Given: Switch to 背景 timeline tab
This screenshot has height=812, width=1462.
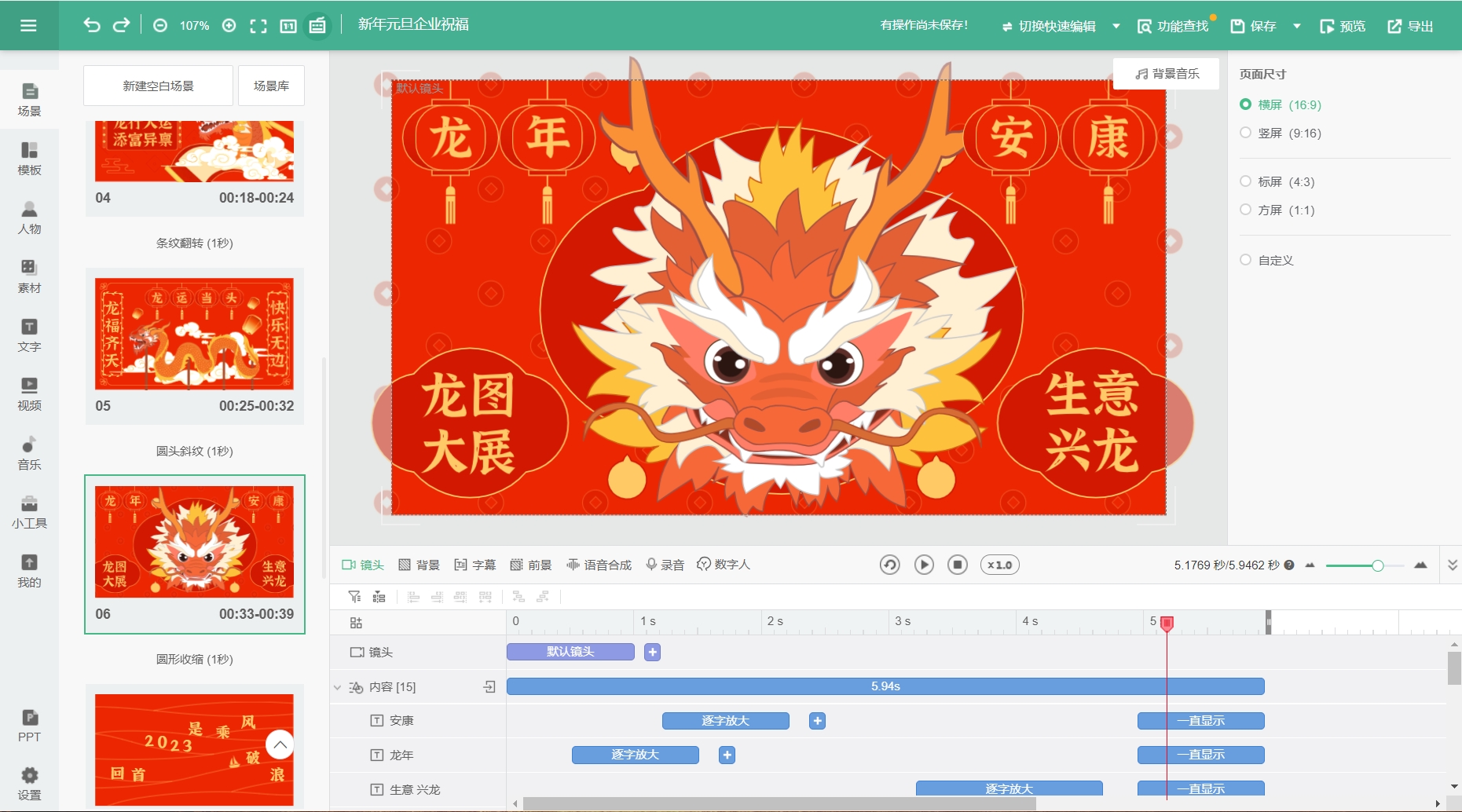Looking at the screenshot, I should [x=420, y=565].
